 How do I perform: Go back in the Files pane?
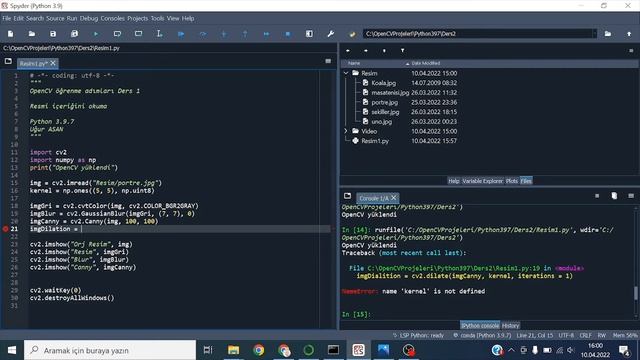point(348,51)
